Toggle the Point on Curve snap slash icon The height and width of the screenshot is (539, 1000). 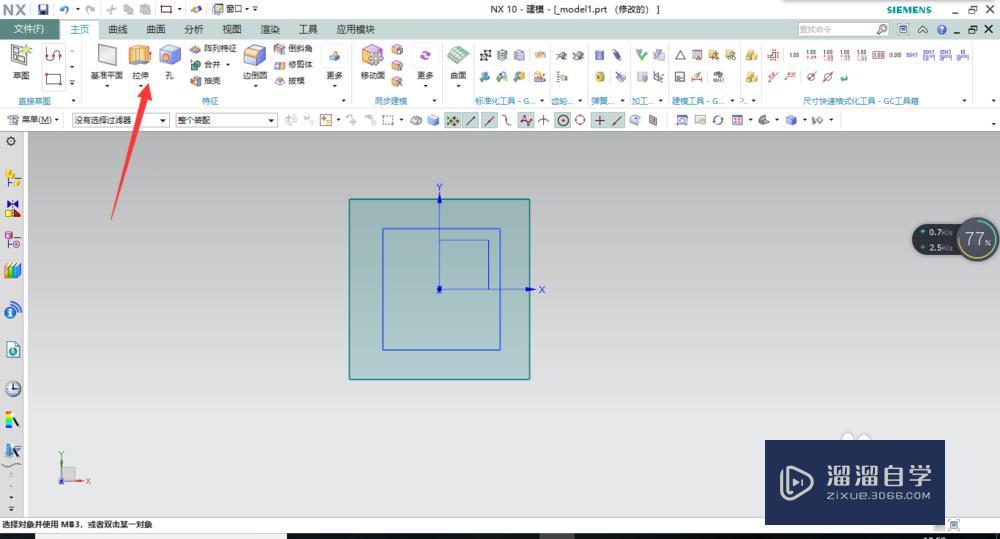click(617, 120)
